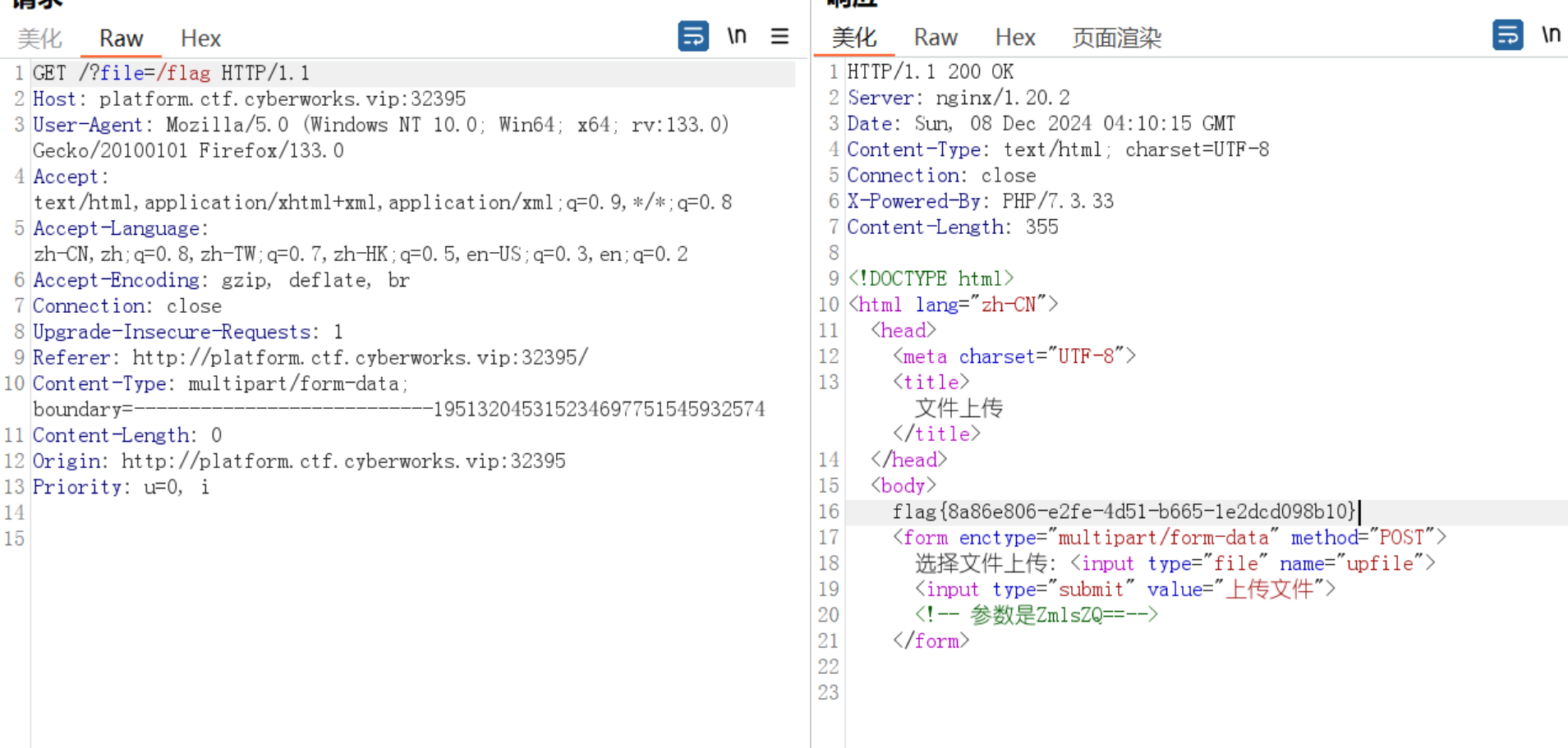Turn off the blue wrap toggle on the right
This screenshot has width=1568, height=748.
(x=1509, y=34)
